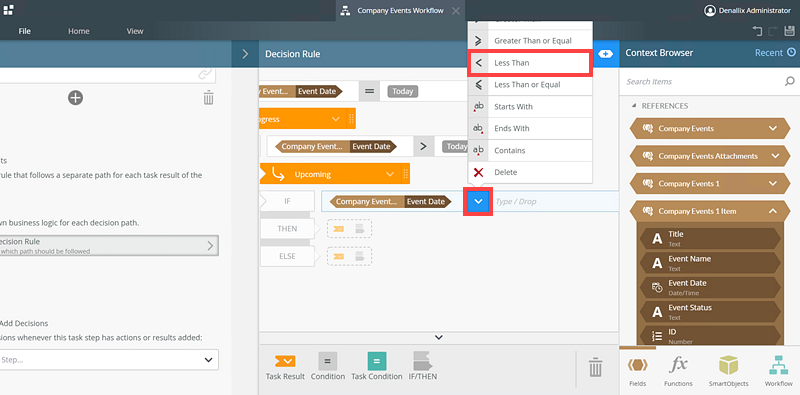
Task: Choose Greater Than or Equal operator
Action: click(530, 41)
